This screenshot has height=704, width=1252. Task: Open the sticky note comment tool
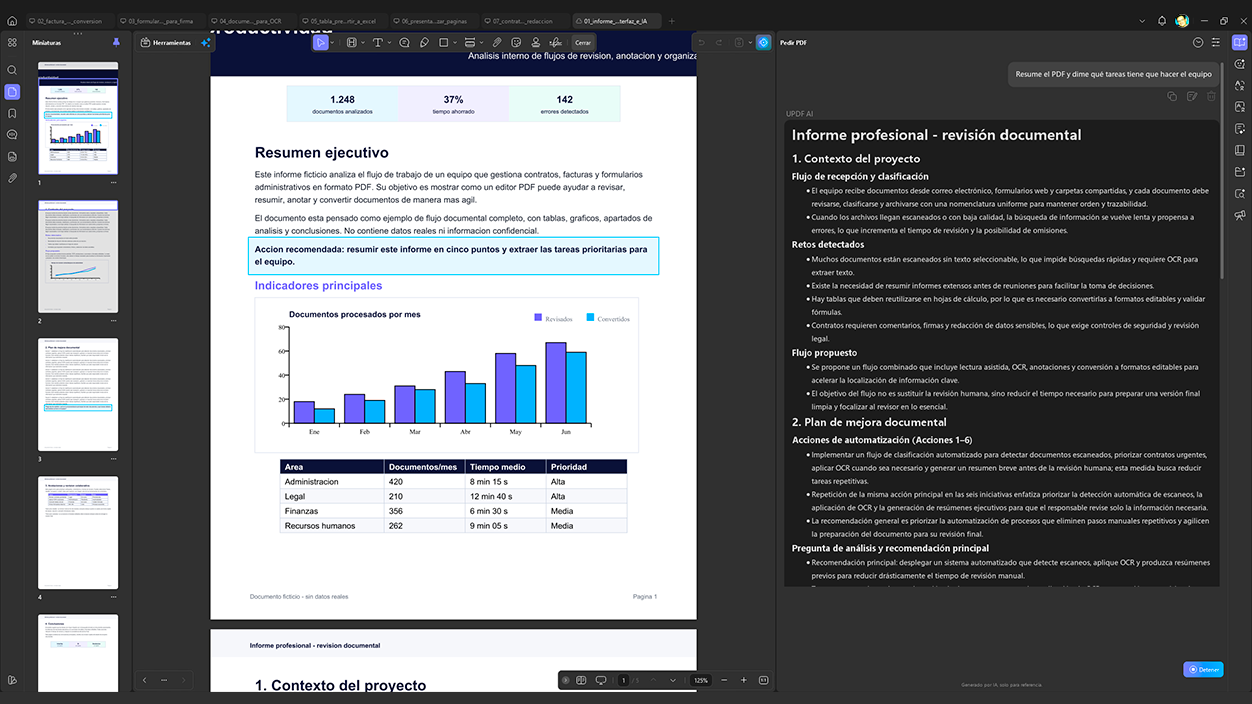click(x=404, y=43)
